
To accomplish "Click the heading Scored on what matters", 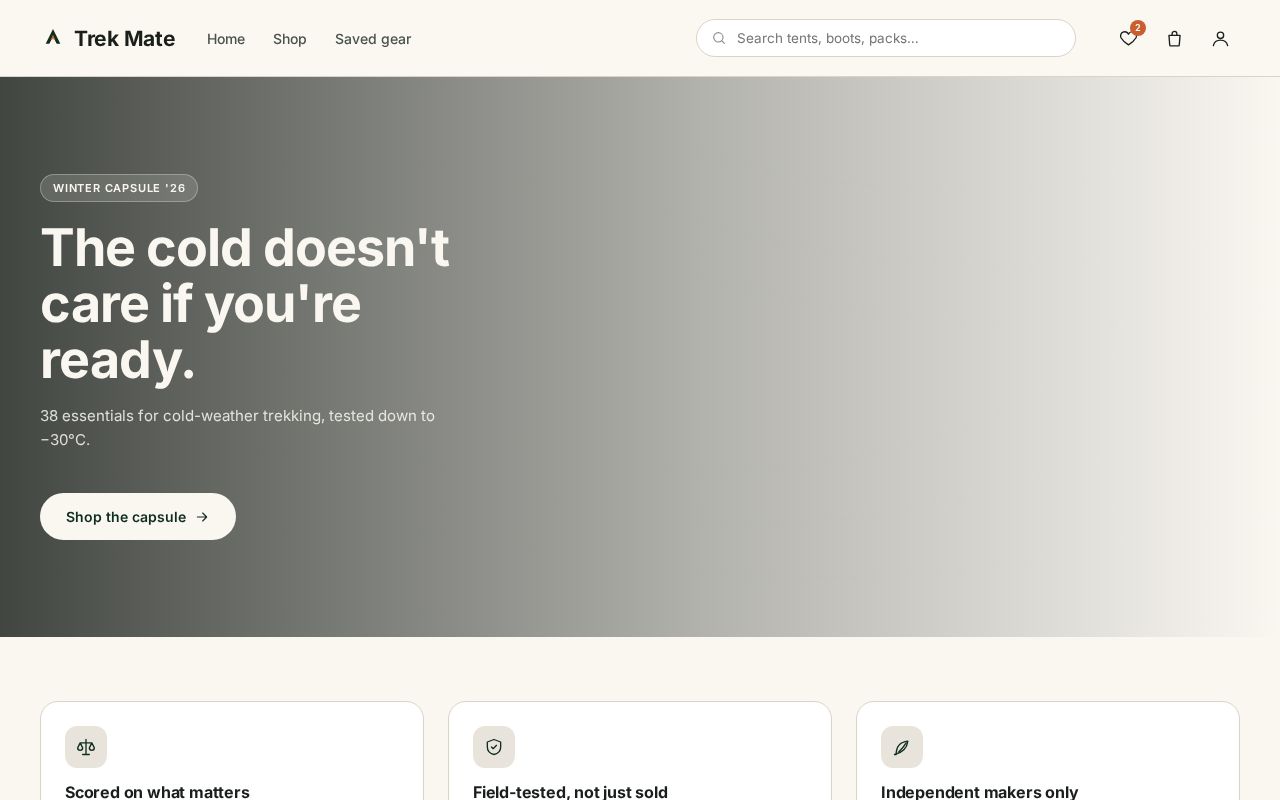I will 157,792.
